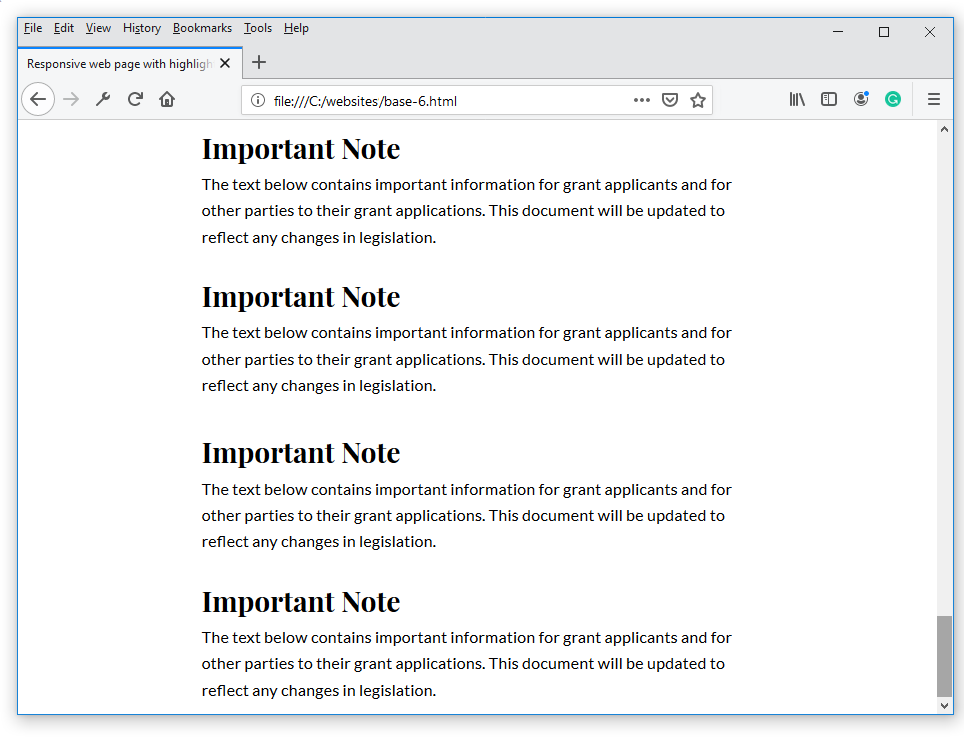Show site information icon in address bar
The height and width of the screenshot is (742, 964).
click(x=258, y=100)
